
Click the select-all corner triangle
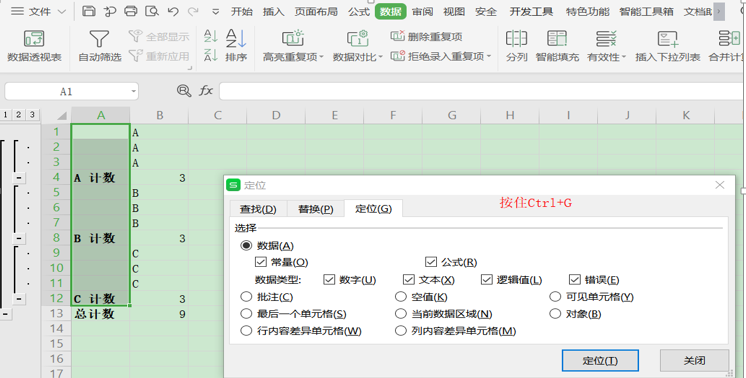(x=62, y=116)
